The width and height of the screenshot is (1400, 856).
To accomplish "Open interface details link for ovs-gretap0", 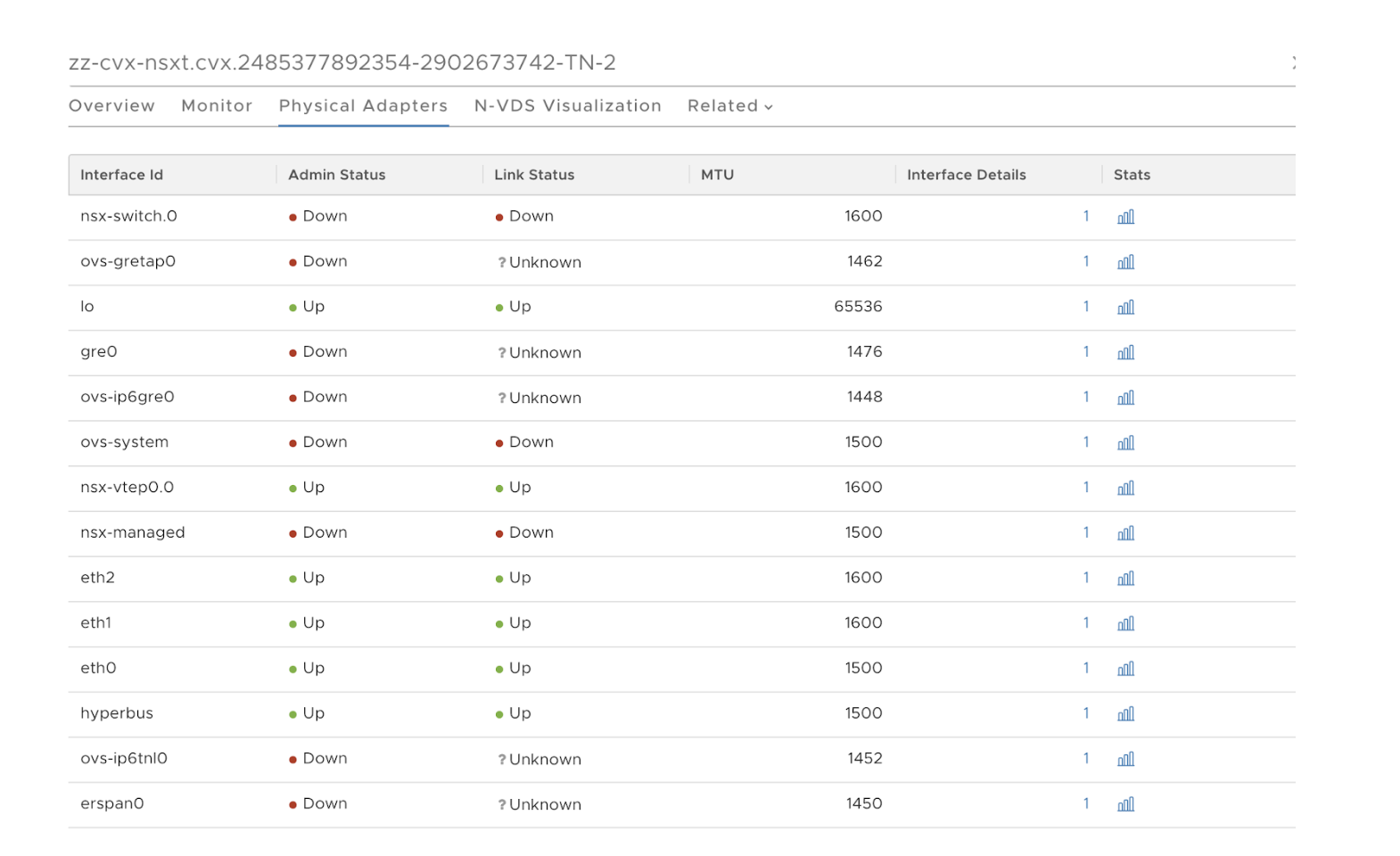I will (x=1085, y=261).
